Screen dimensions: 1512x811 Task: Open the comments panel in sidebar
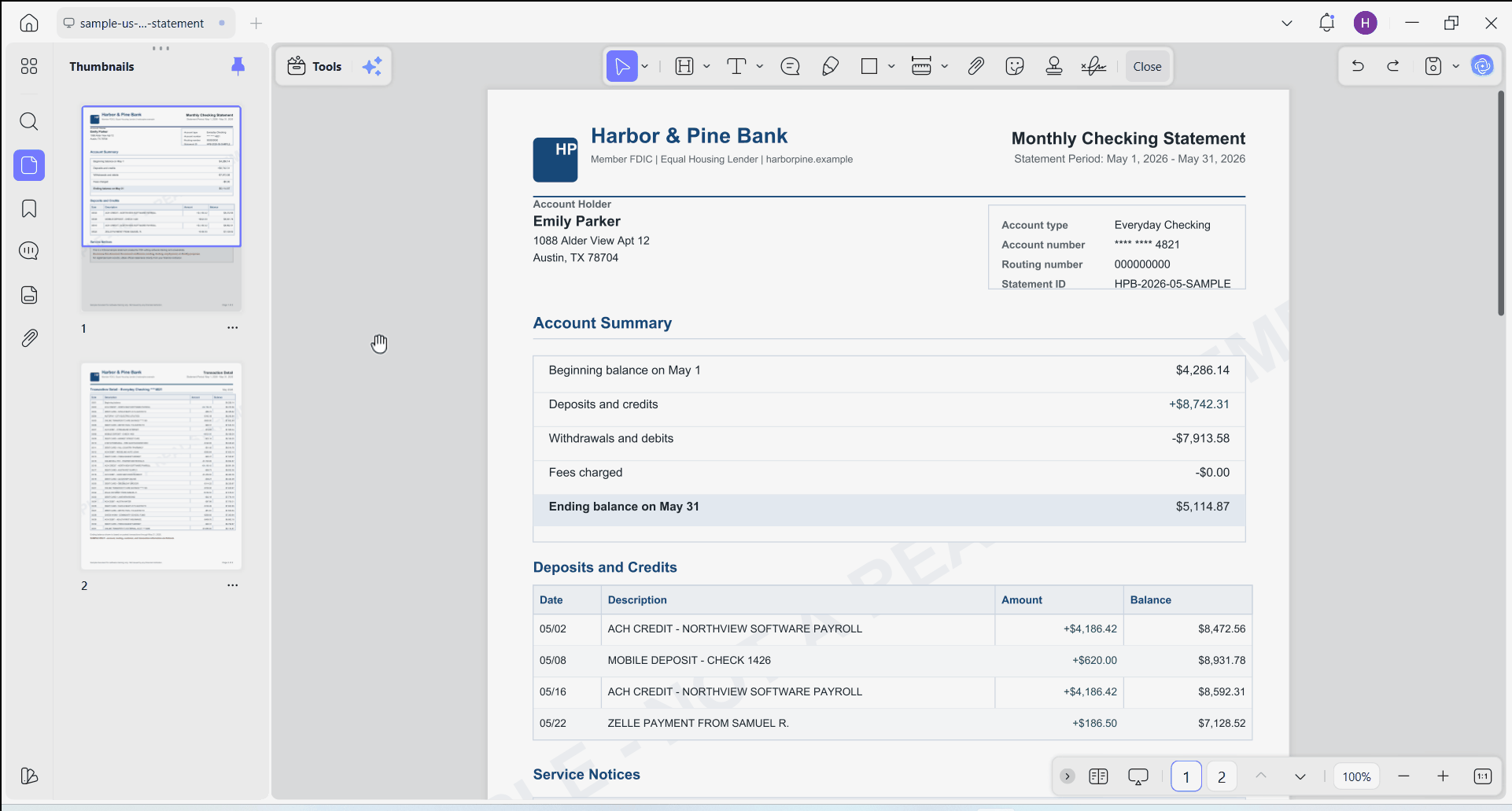[29, 251]
